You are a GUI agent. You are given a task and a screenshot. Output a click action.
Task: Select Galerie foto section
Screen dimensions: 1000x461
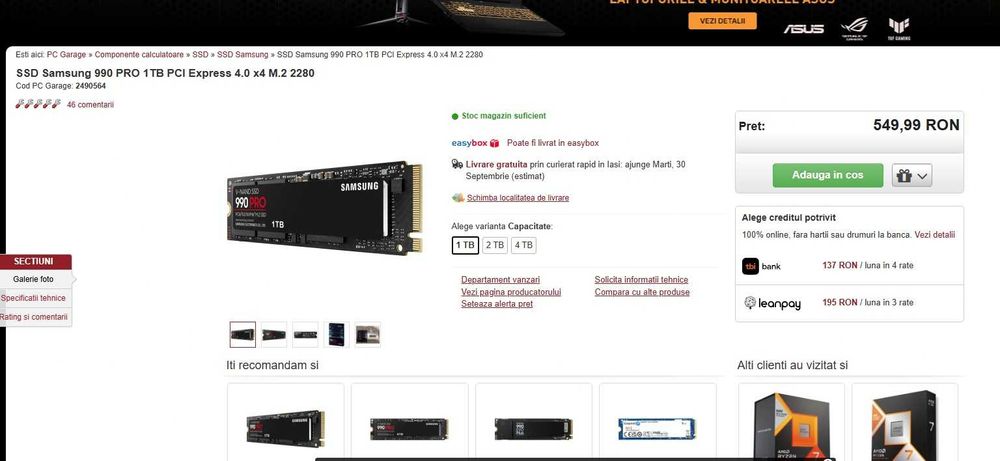pyautogui.click(x=34, y=279)
